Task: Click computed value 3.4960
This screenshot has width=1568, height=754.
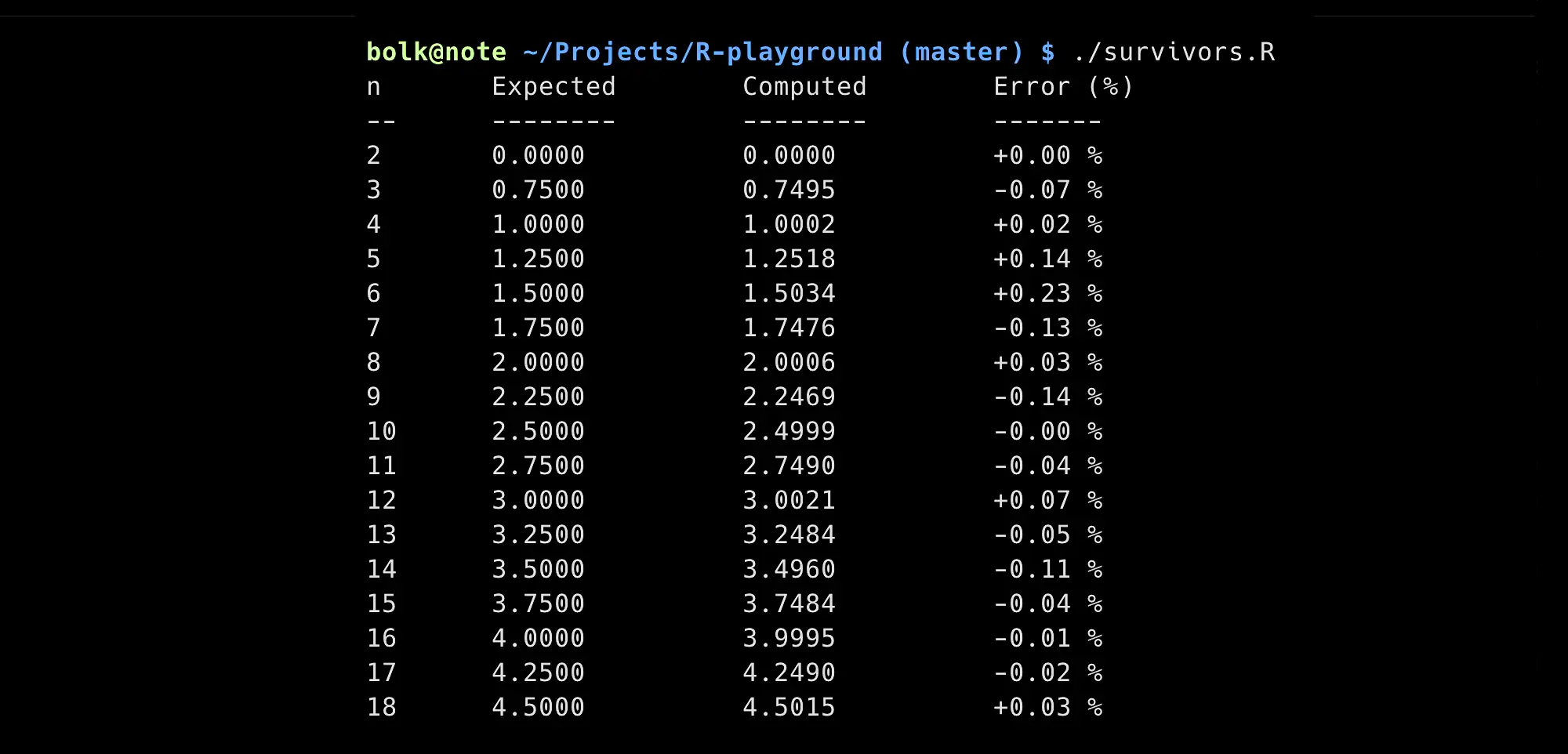Action: click(789, 569)
